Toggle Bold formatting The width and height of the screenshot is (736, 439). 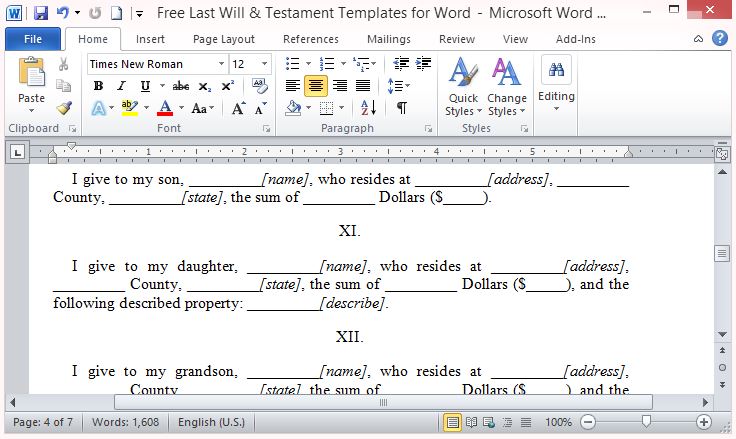click(x=98, y=86)
